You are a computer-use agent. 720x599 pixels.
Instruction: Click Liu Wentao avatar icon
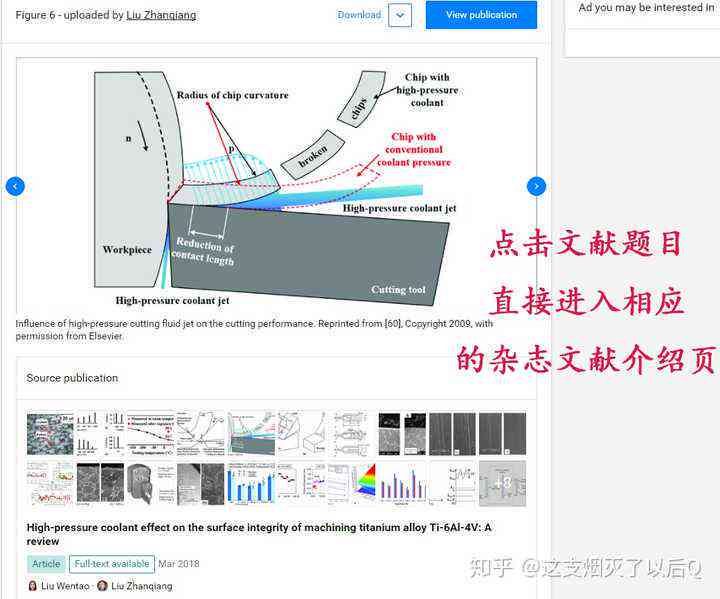pos(33,586)
